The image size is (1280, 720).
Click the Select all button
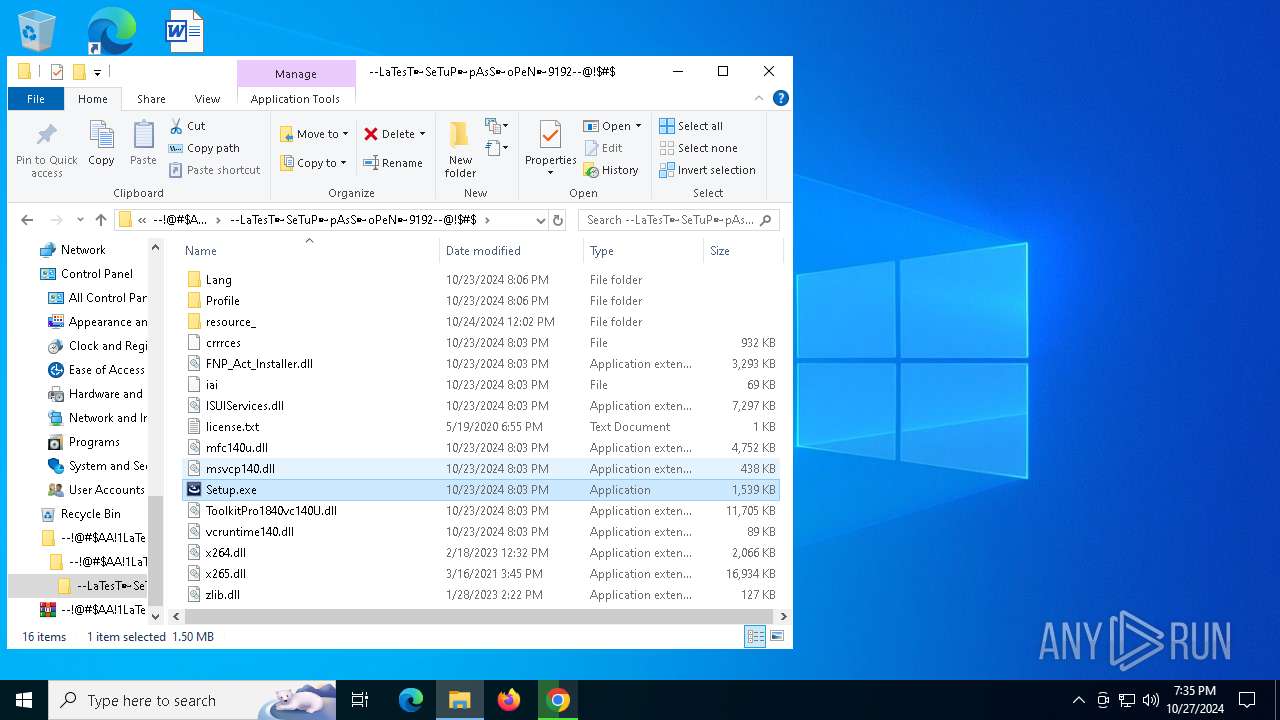click(x=691, y=126)
